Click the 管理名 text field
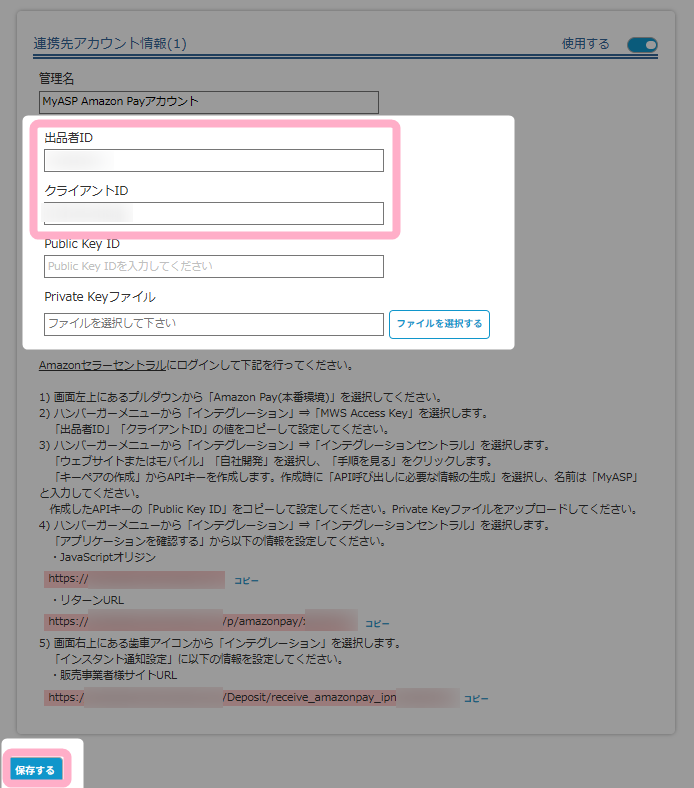 coord(208,102)
